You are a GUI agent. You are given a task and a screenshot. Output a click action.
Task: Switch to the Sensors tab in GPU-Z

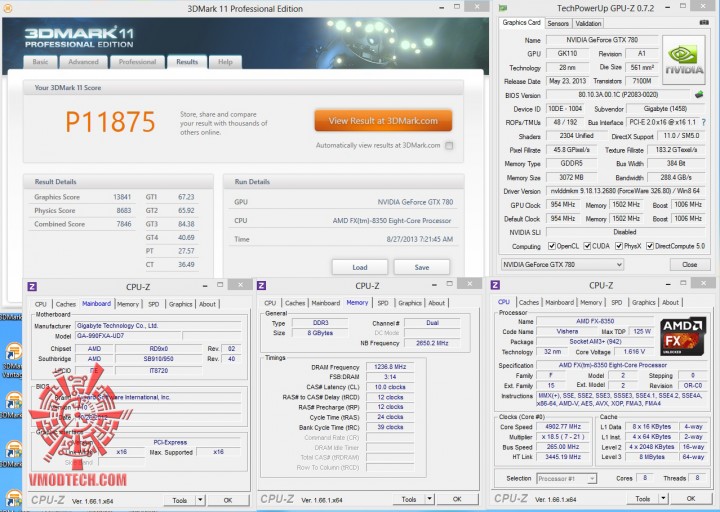click(x=558, y=23)
